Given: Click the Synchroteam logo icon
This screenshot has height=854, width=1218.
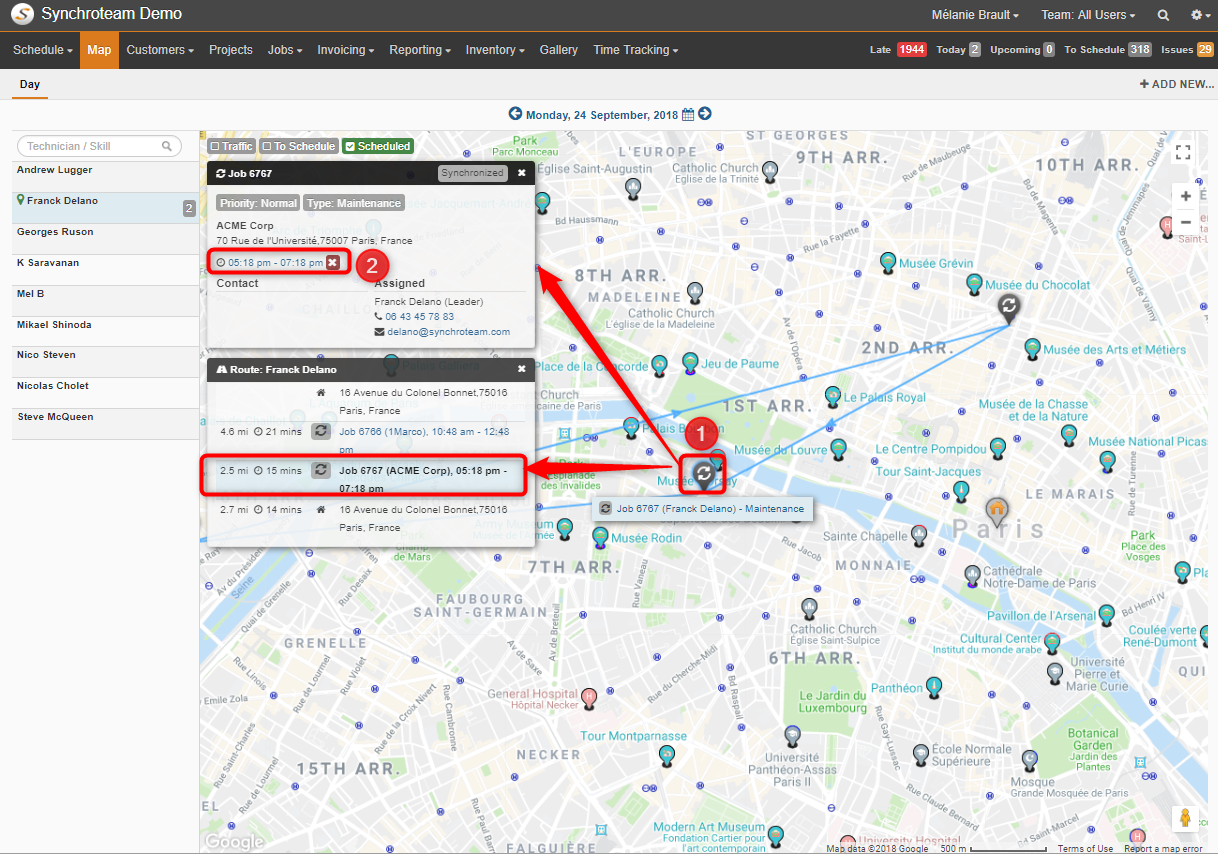Looking at the screenshot, I should coord(21,14).
